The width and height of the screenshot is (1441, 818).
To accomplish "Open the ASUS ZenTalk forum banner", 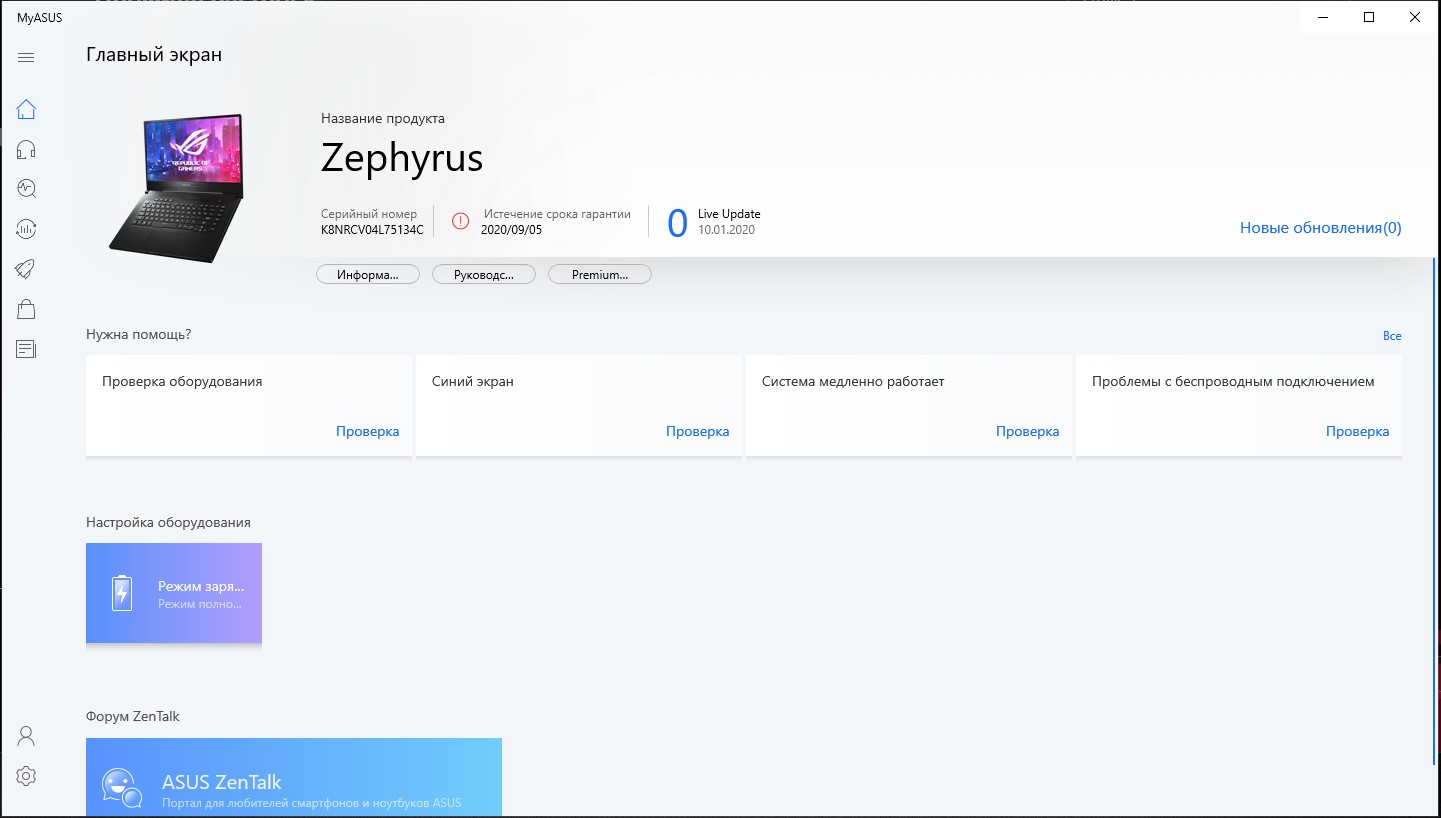I will click(293, 778).
